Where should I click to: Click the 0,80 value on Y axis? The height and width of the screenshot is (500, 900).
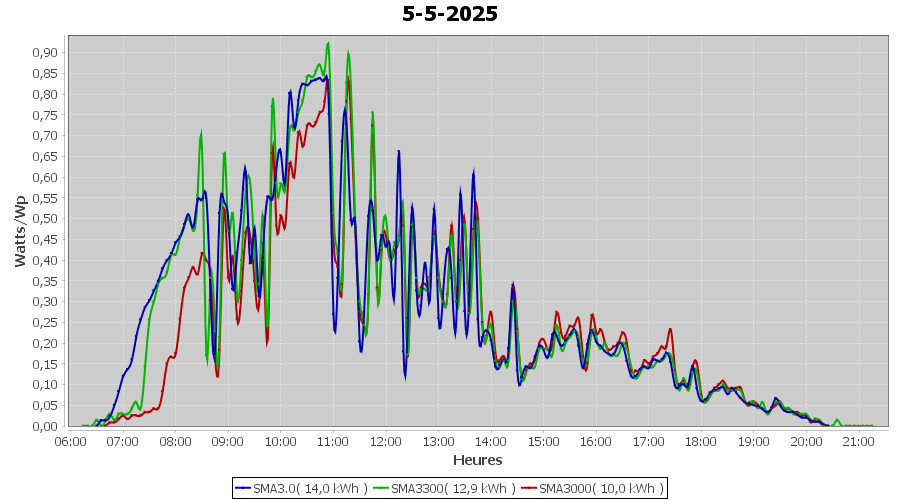point(45,94)
